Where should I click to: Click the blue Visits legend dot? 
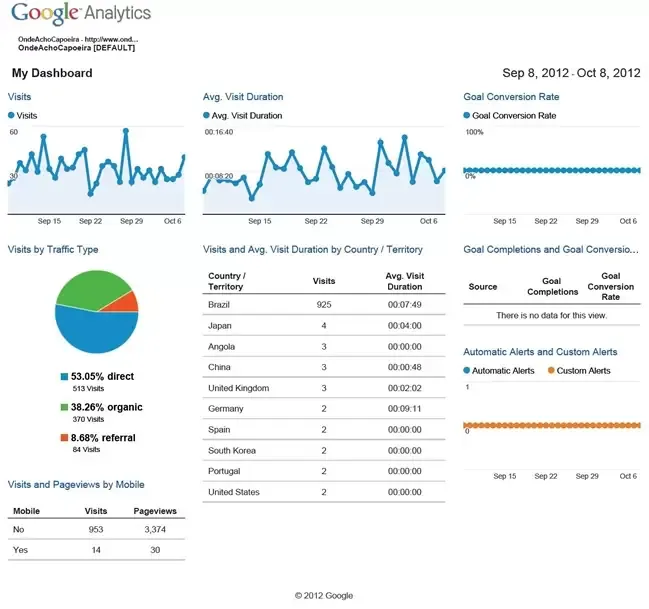click(x=12, y=116)
